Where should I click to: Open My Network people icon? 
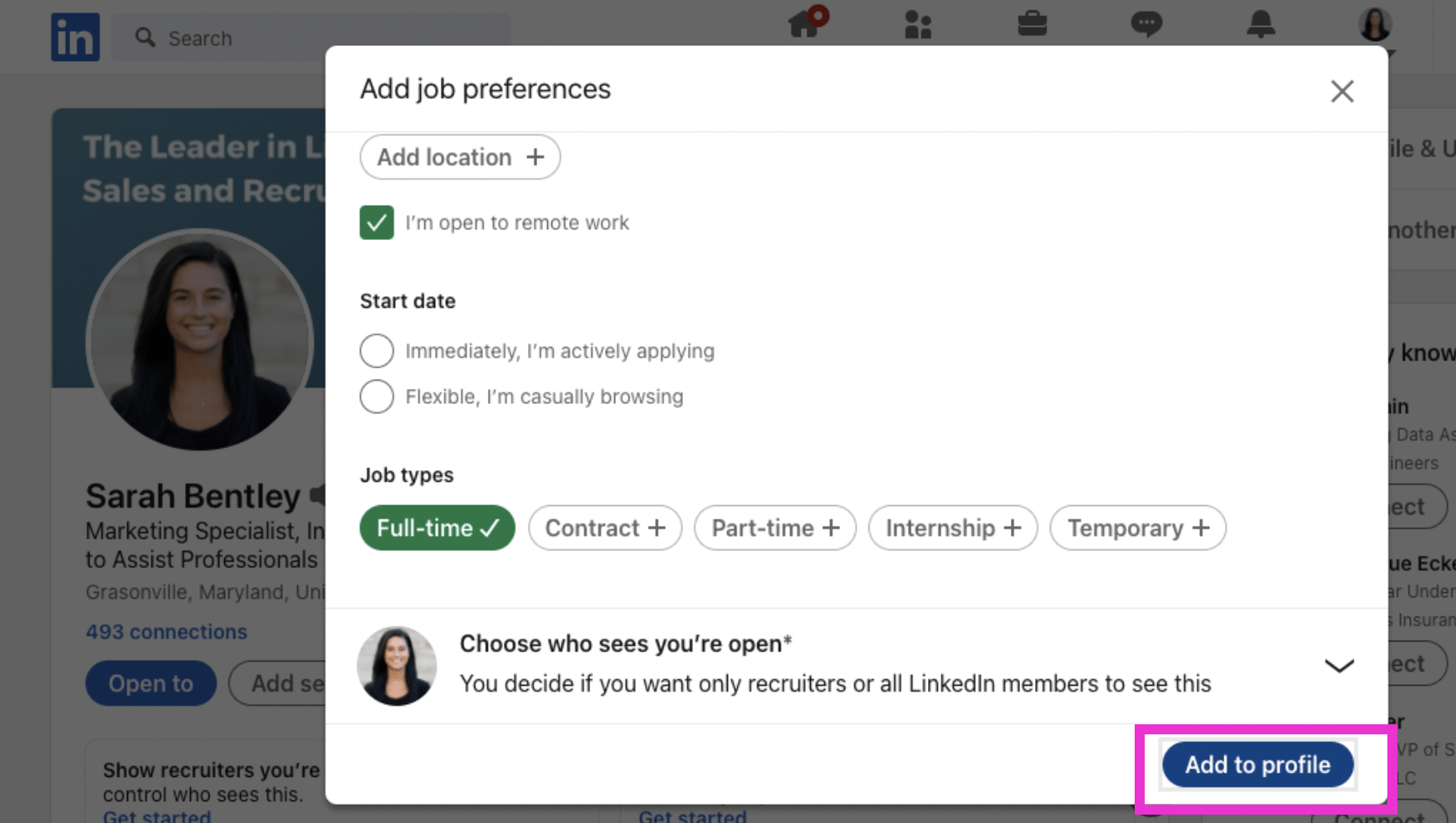click(x=918, y=24)
